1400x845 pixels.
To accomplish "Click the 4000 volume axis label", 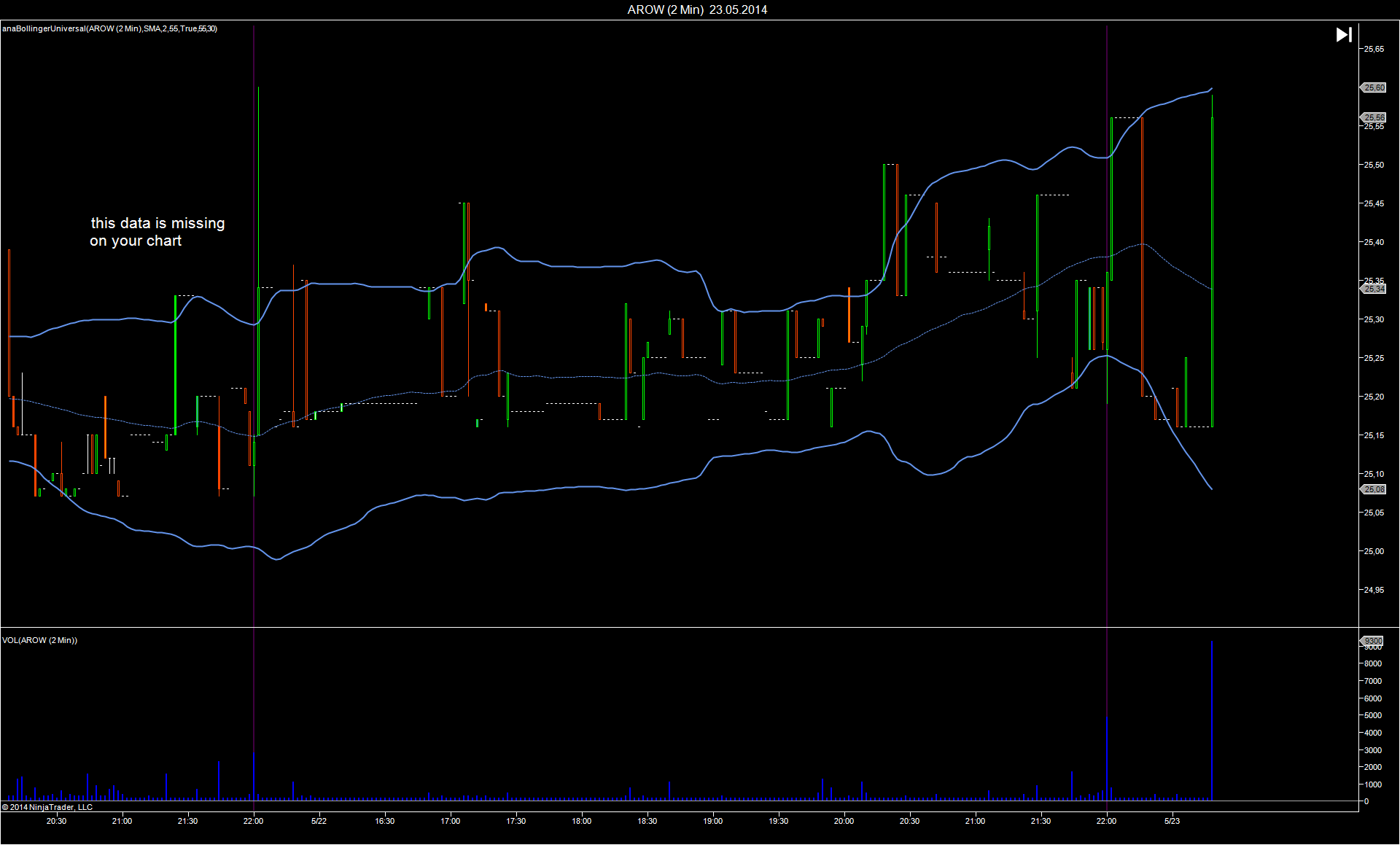I will (1372, 733).
